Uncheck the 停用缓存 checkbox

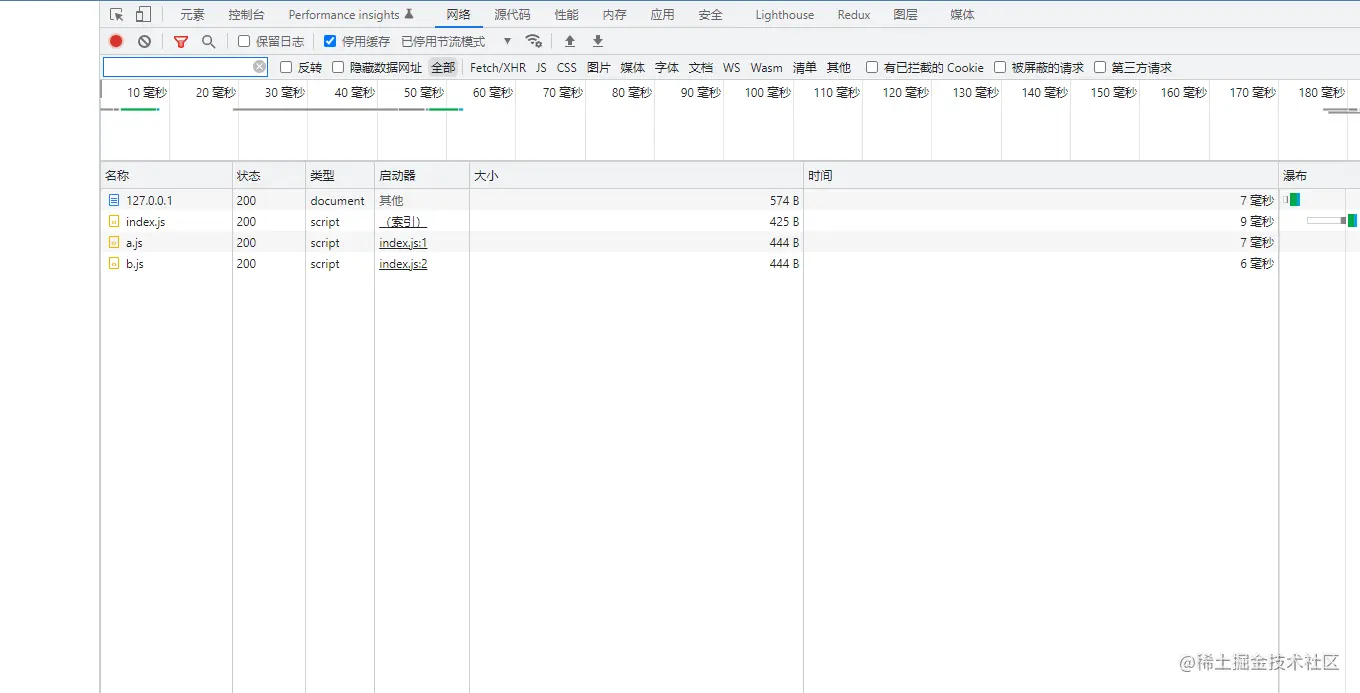coord(330,41)
